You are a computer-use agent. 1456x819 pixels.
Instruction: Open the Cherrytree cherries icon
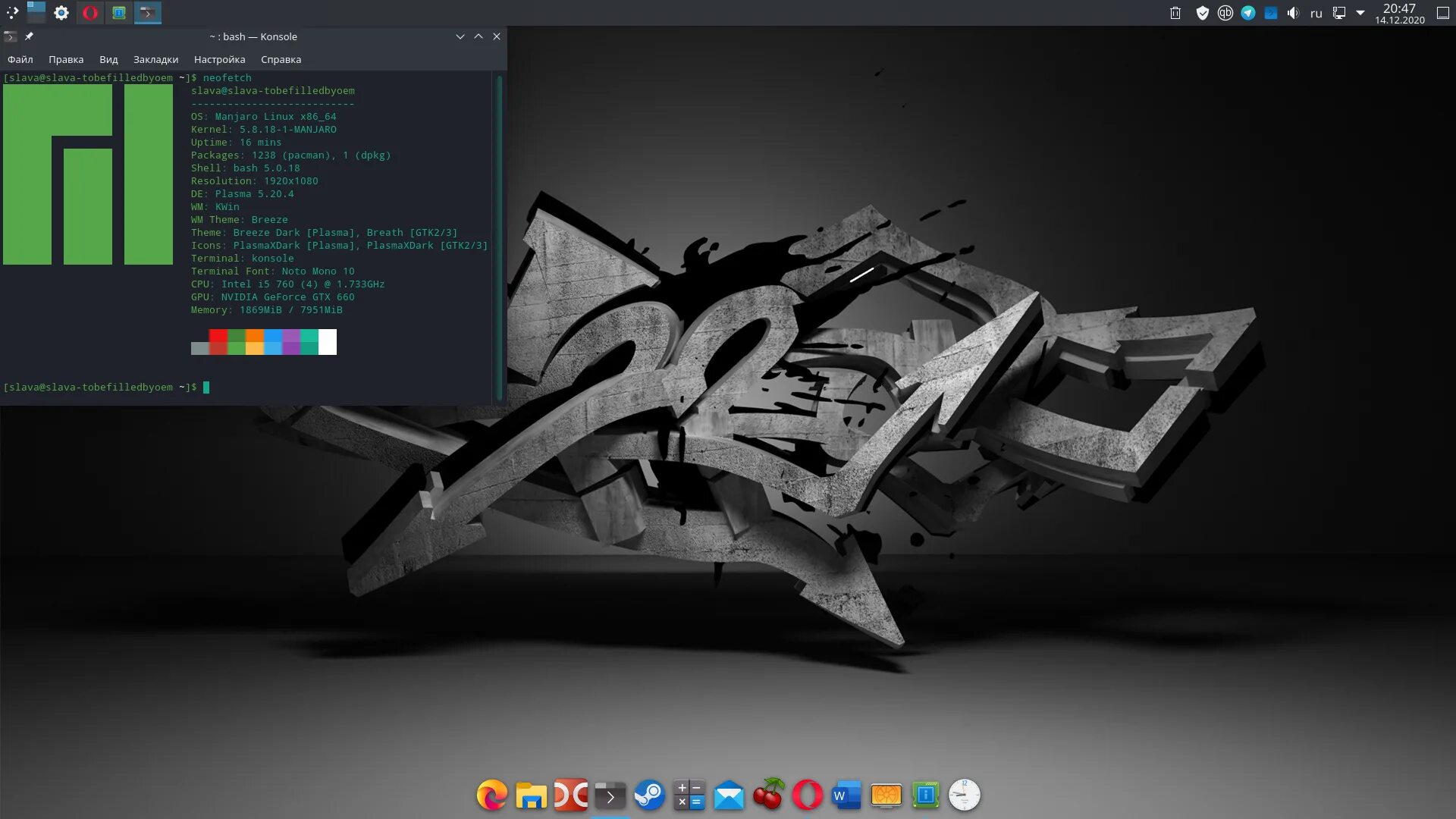(768, 795)
